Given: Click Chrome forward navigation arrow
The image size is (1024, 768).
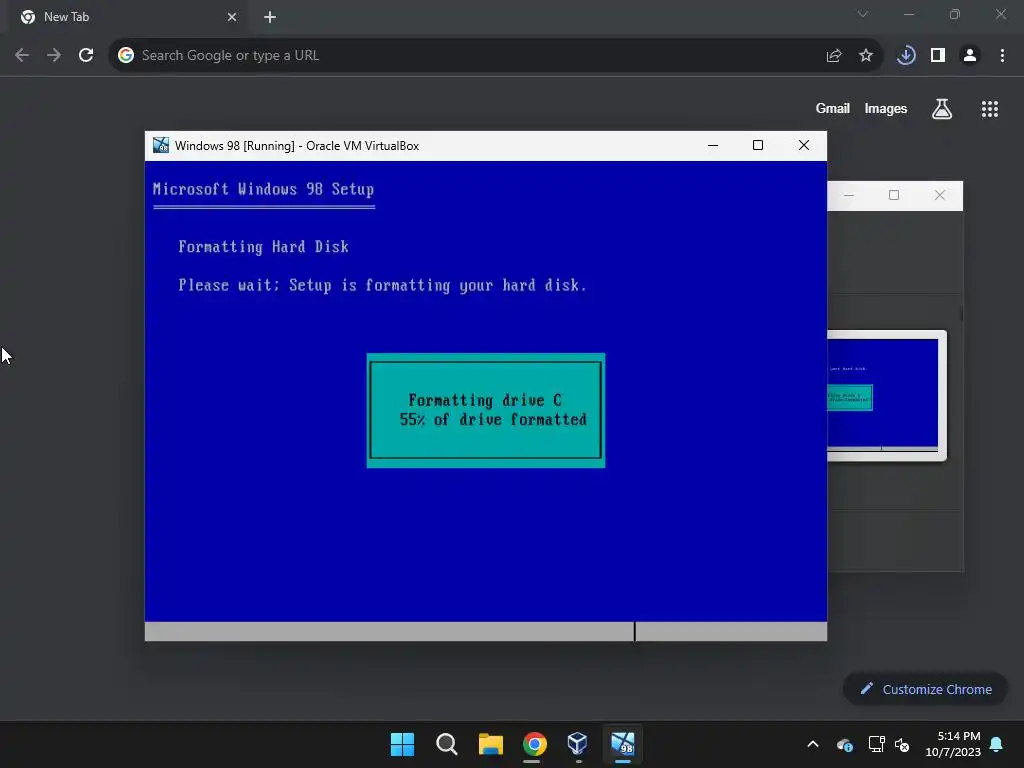Looking at the screenshot, I should pos(54,56).
